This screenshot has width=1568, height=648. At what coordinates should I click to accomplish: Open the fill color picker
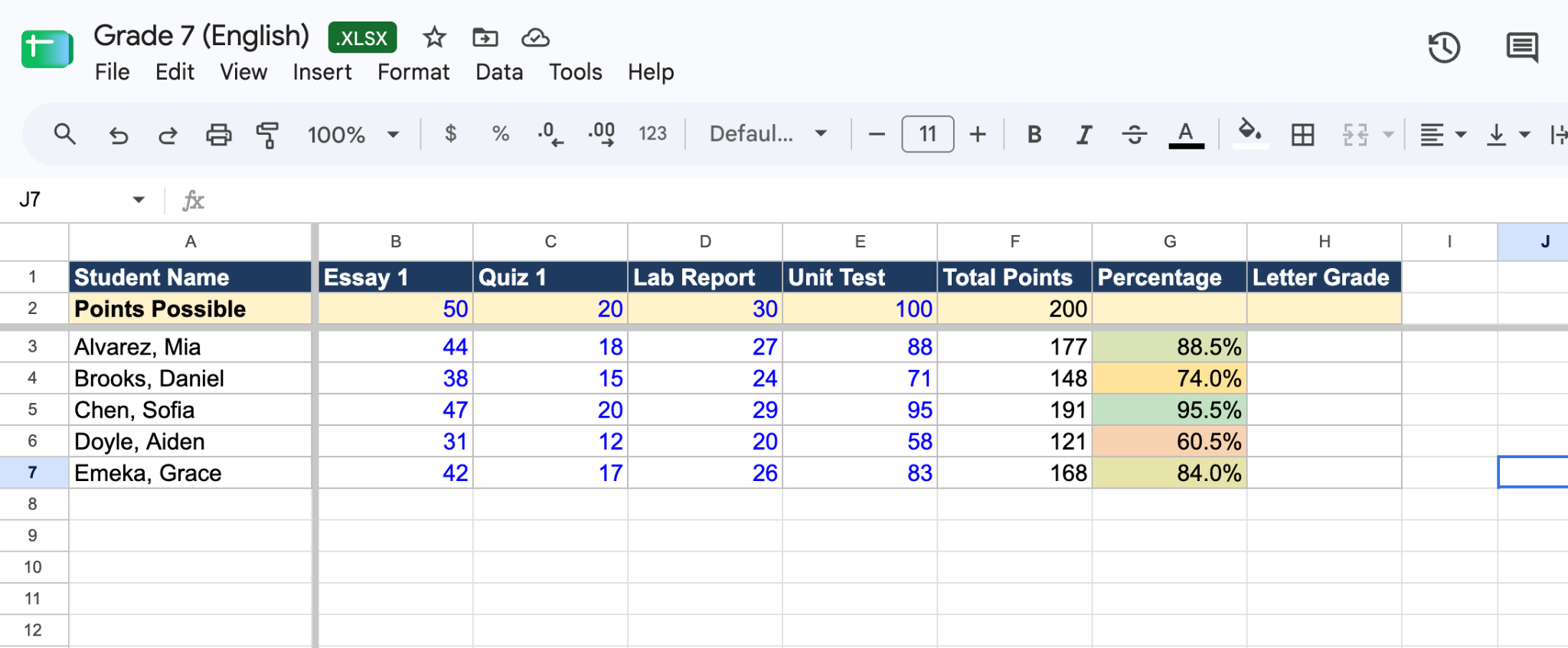1249,133
